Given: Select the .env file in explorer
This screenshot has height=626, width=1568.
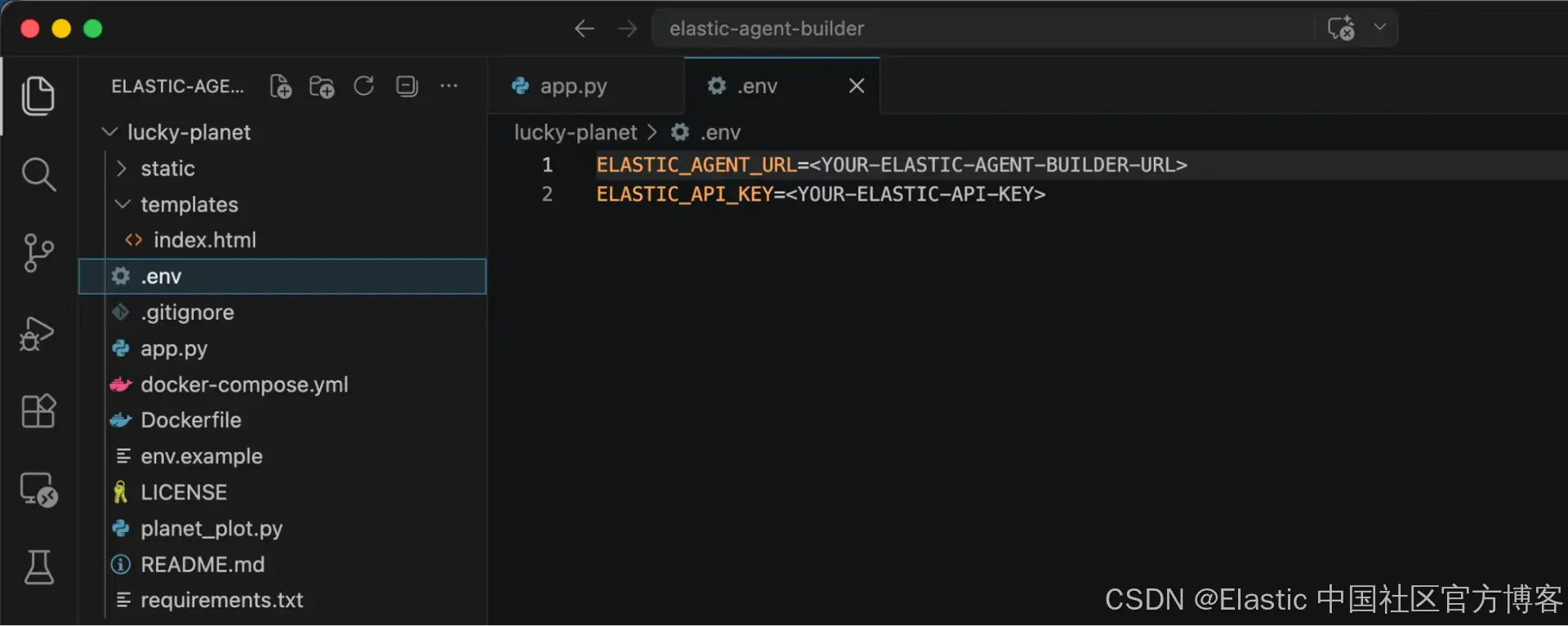Looking at the screenshot, I should (x=283, y=276).
